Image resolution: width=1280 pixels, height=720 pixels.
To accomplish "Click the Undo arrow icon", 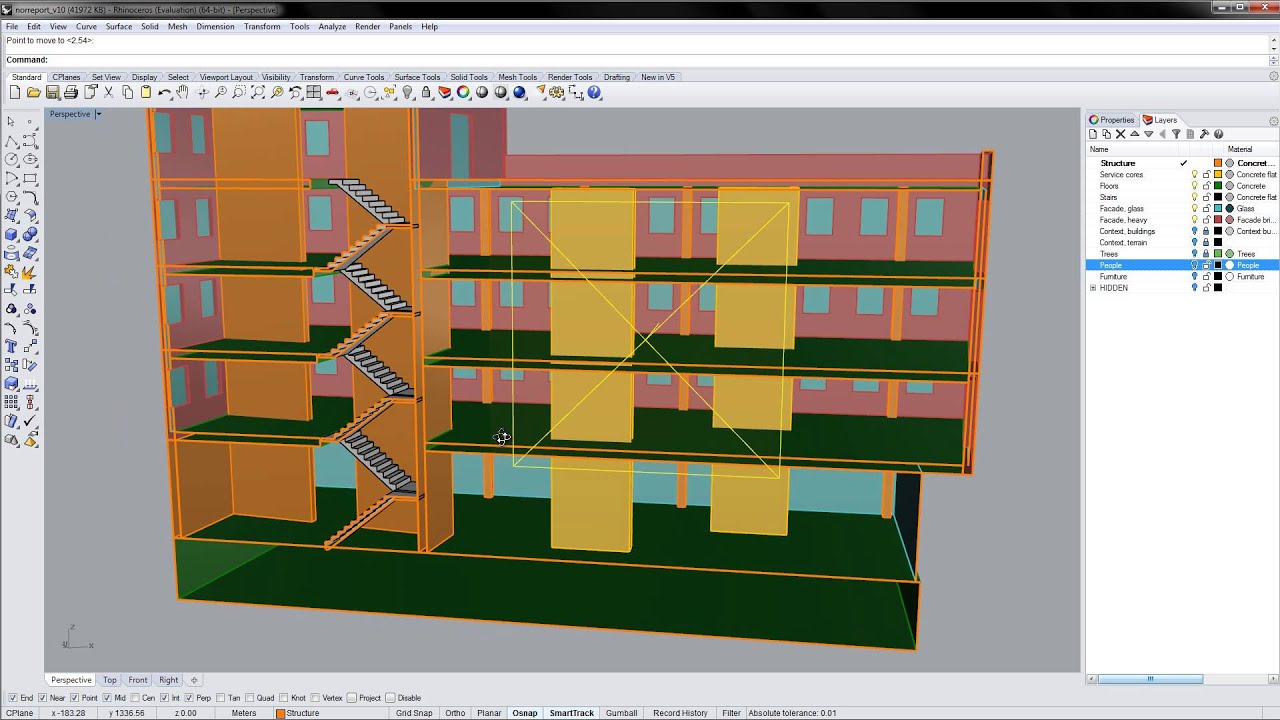I will (x=165, y=92).
